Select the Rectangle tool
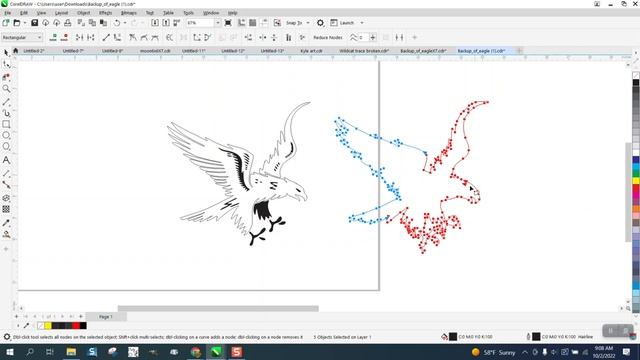The width and height of the screenshot is (640, 360). 6,124
